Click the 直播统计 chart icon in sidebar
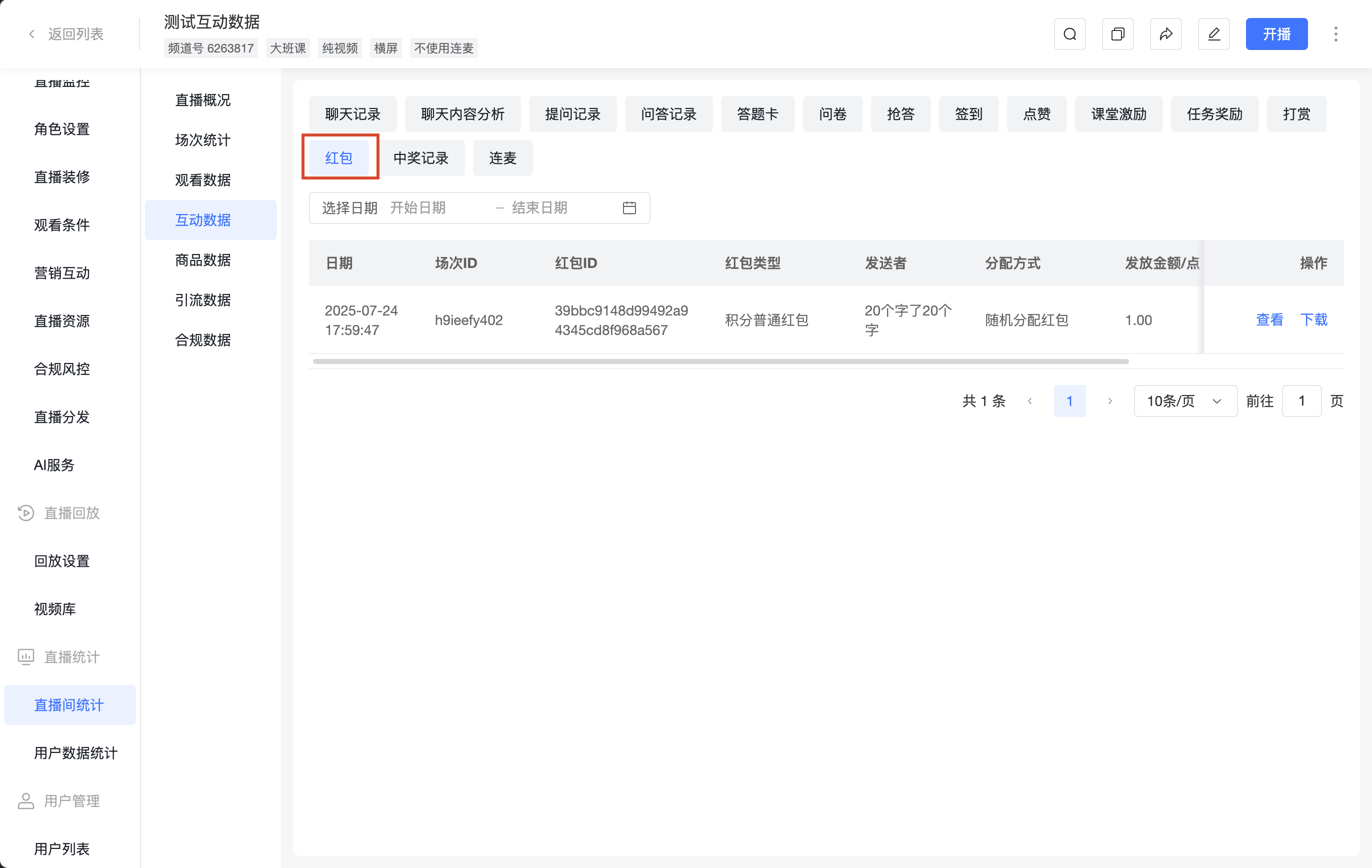The image size is (1372, 868). 25,657
